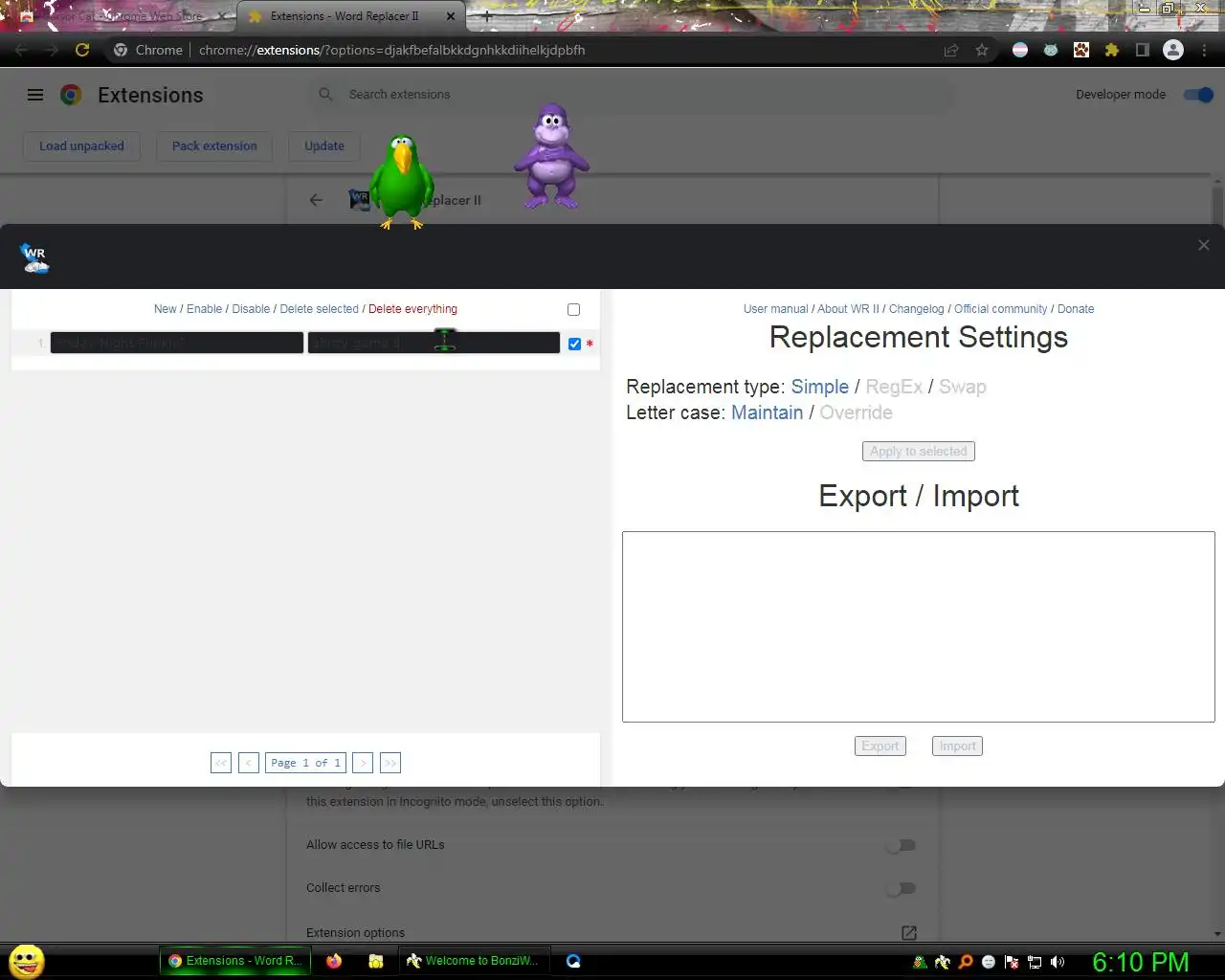Click the volume speaker tray icon
Screen dimensions: 1225x980
click(1058, 962)
